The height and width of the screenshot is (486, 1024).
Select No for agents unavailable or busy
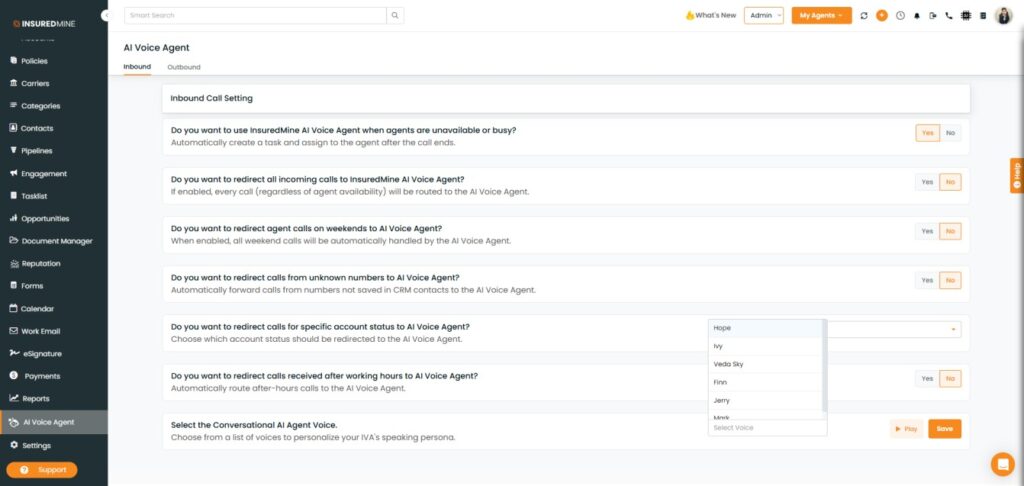tap(950, 133)
